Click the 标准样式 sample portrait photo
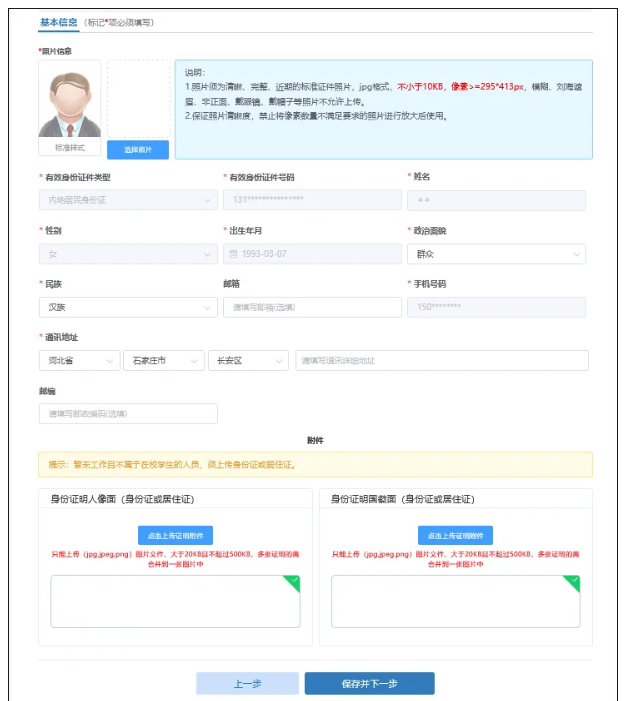This screenshot has height=701, width=643. click(x=69, y=102)
